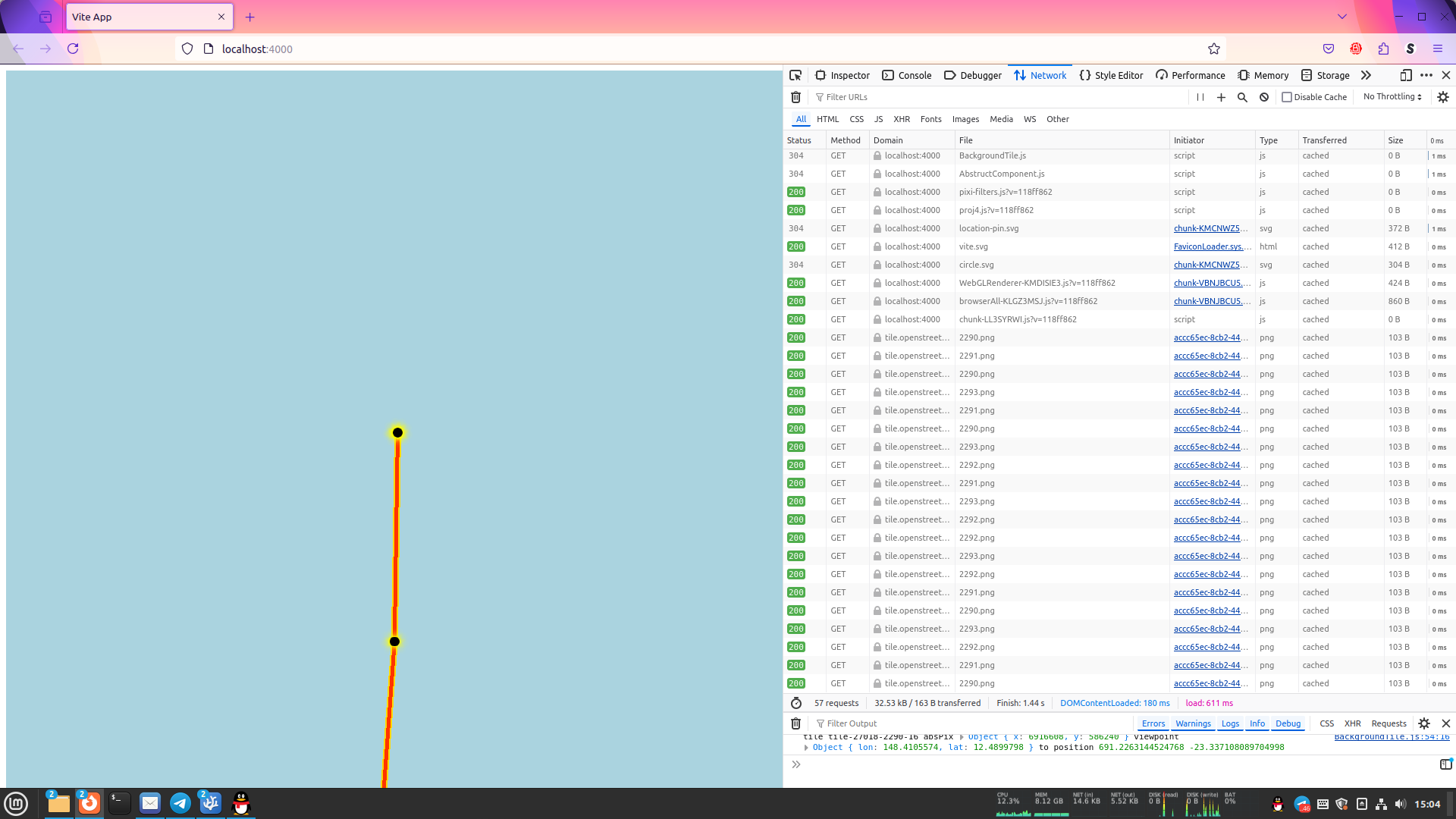
Task: Click the element picker icon
Action: [795, 75]
